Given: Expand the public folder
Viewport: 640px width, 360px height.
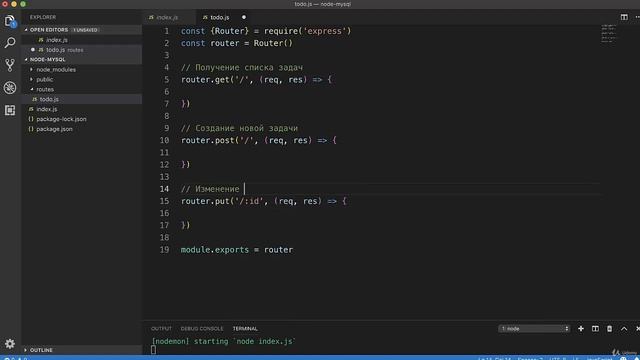Looking at the screenshot, I should point(44,79).
